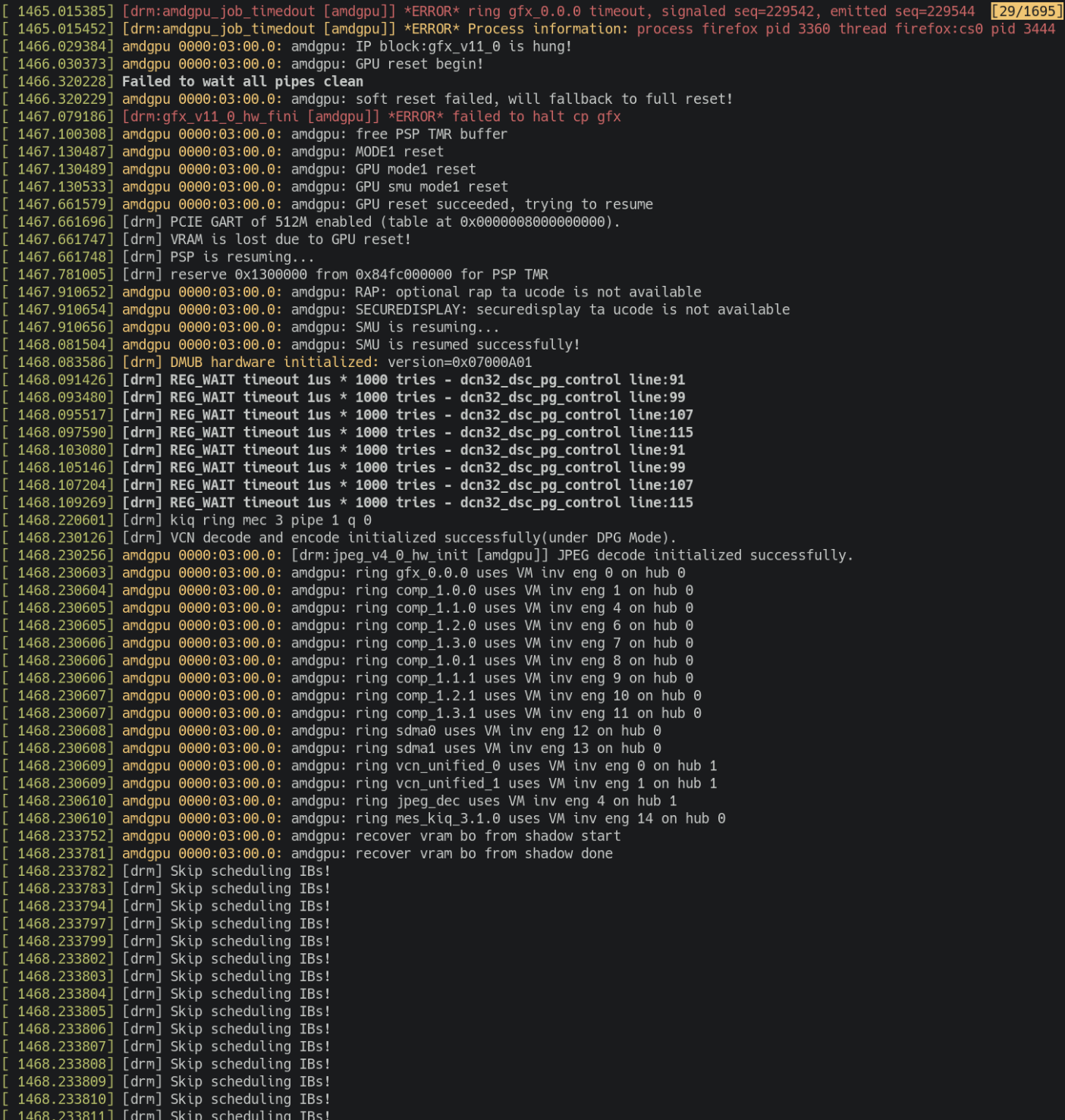The height and width of the screenshot is (1120, 1065).
Task: Click the 'GPU reset begin!' message
Action: (419, 64)
